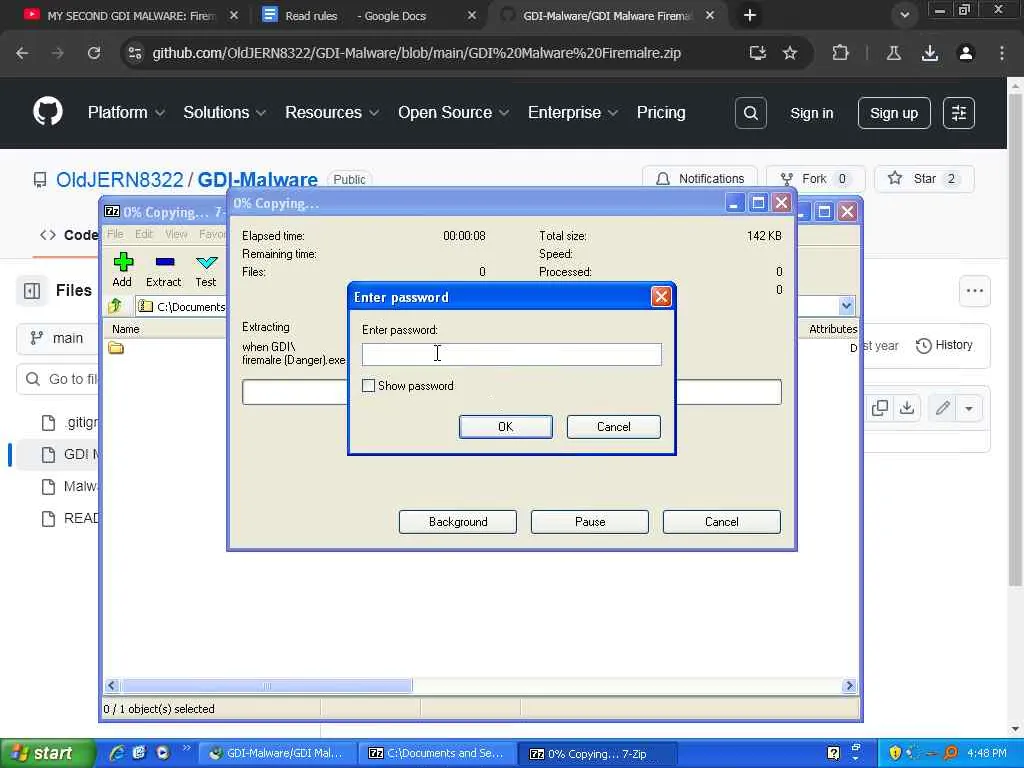Expand the Open Source menu

(453, 112)
